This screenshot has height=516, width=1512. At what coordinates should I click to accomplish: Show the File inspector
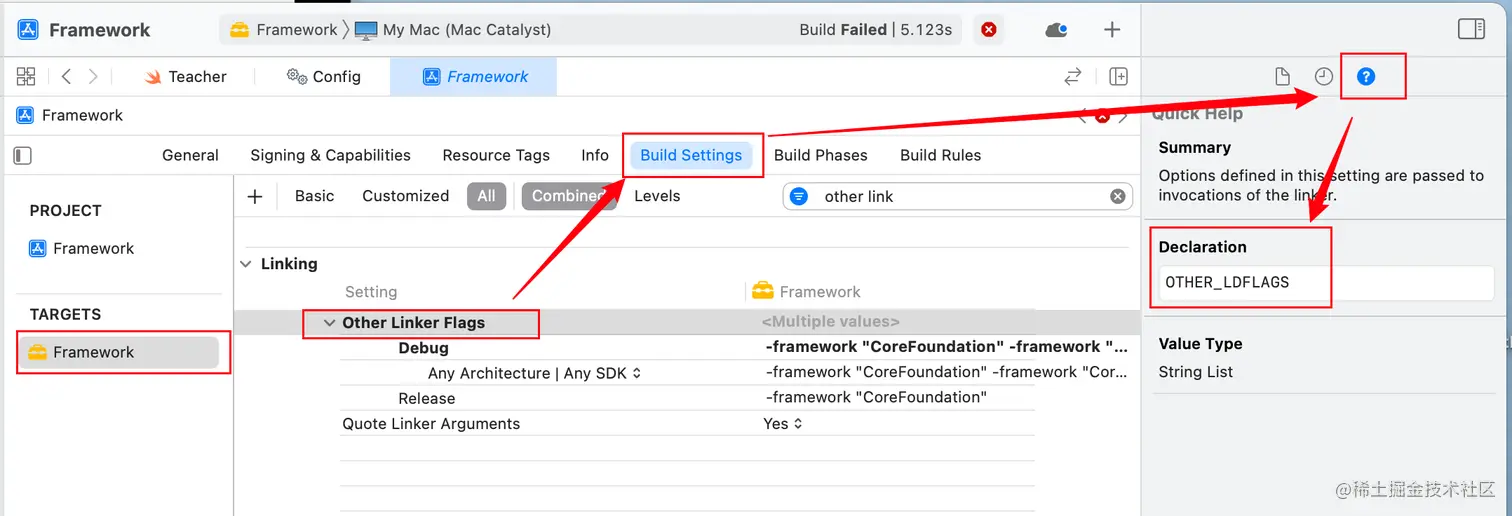[1282, 77]
